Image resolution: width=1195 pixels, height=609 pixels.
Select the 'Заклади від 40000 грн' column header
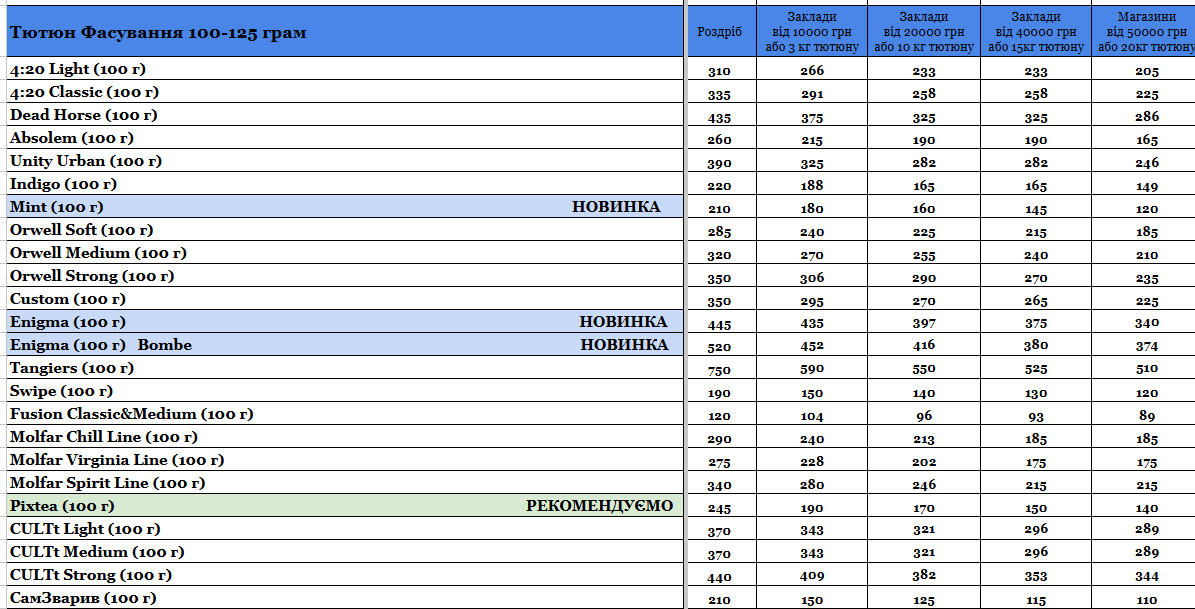coord(1036,31)
